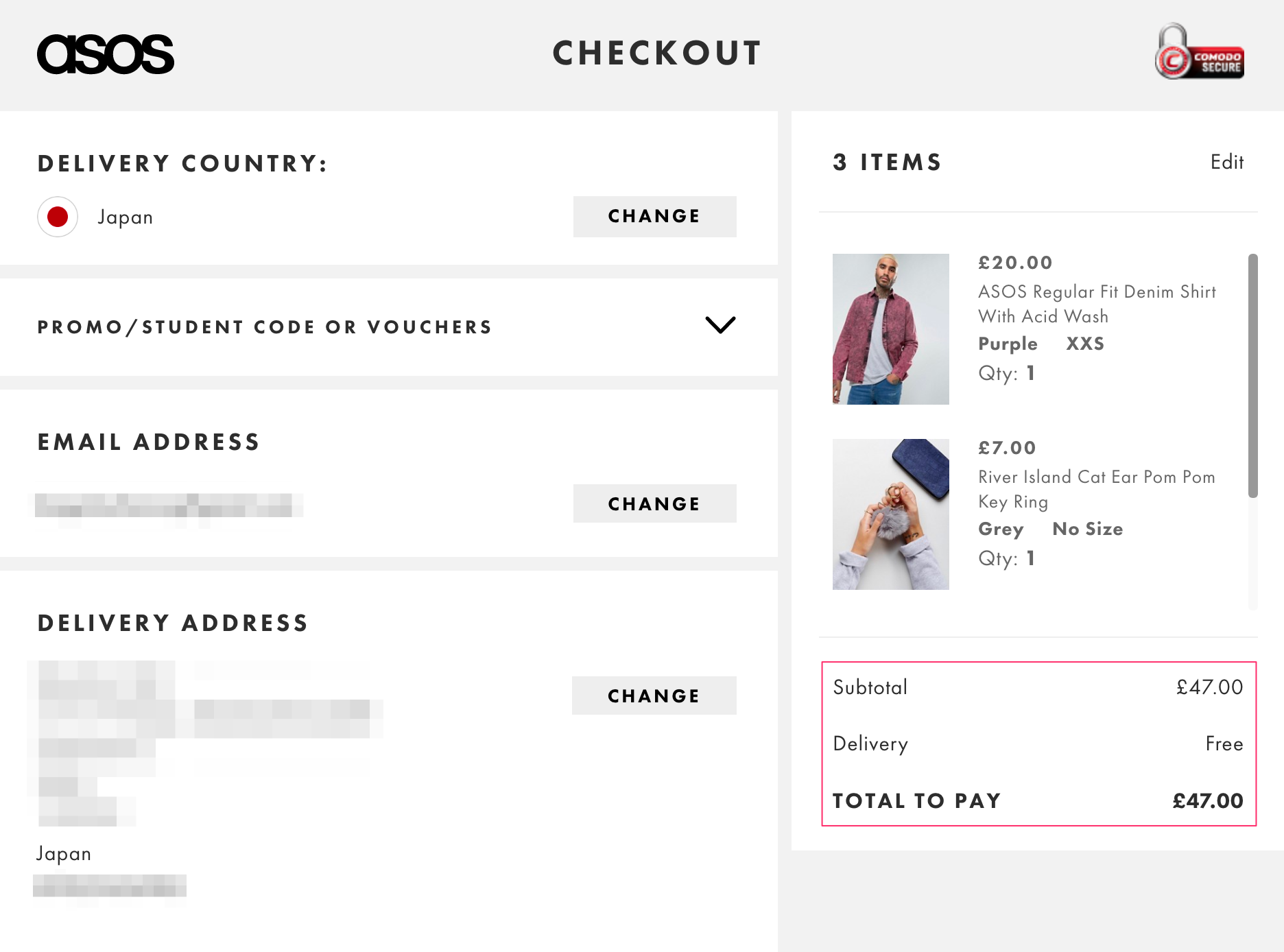1284x952 pixels.
Task: Click the Total to Pay amount
Action: click(1207, 800)
